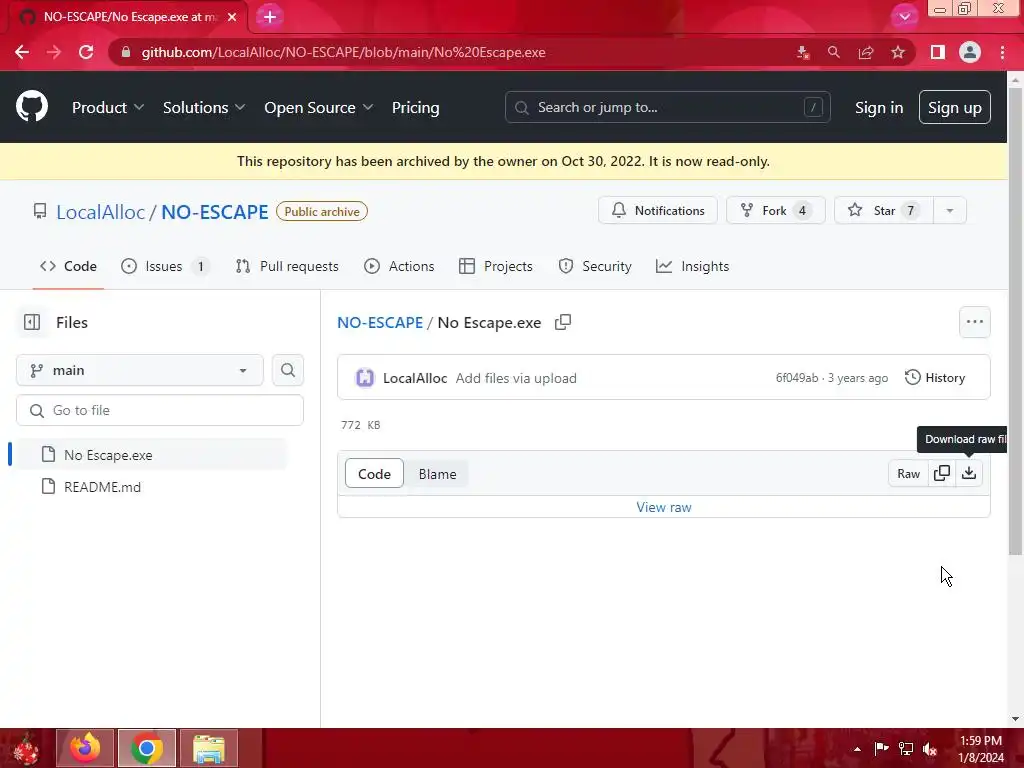1024x768 pixels.
Task: Click the Go to file input
Action: (x=160, y=410)
